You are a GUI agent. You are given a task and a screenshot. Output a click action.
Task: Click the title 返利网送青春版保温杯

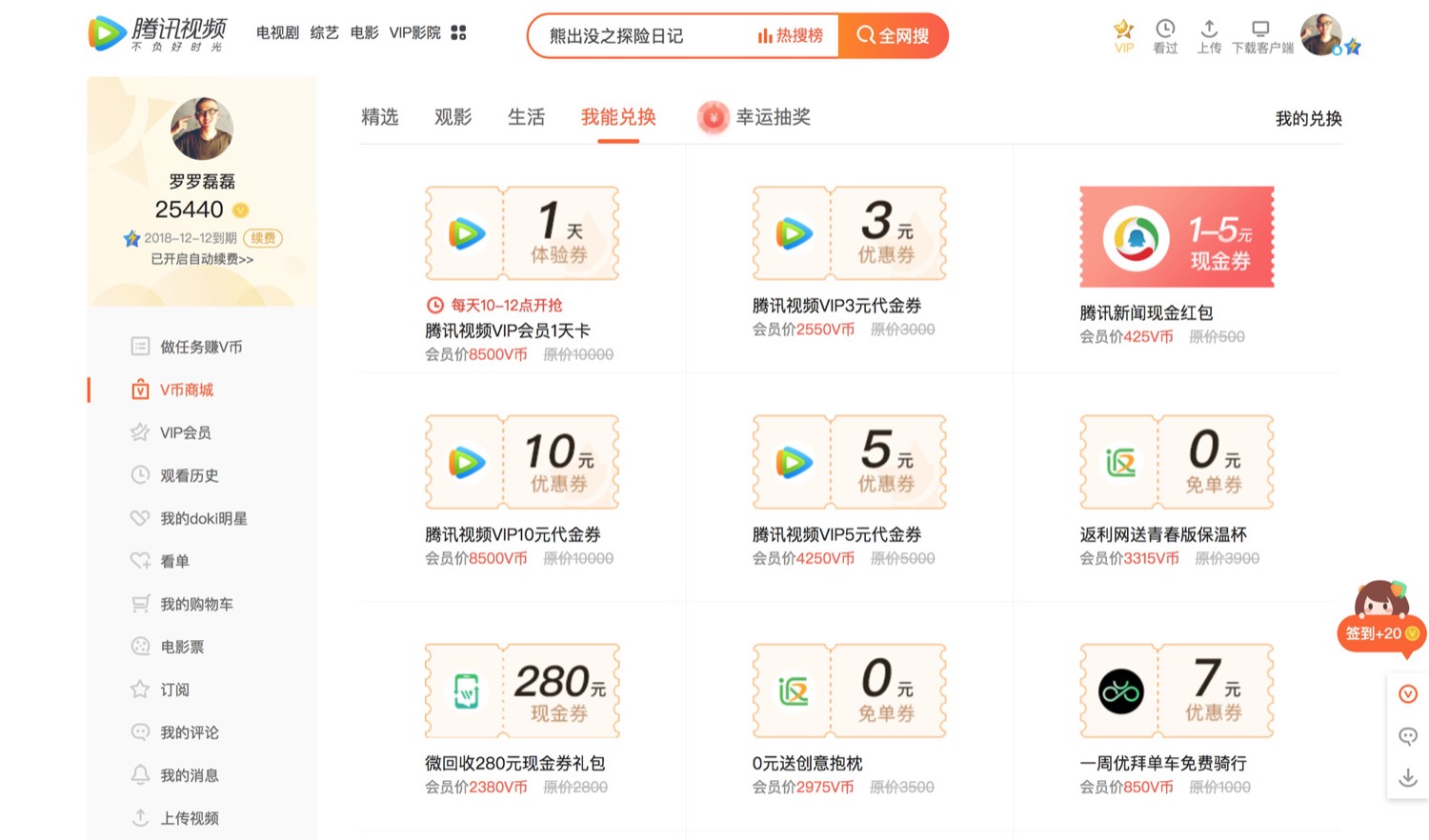point(1163,534)
